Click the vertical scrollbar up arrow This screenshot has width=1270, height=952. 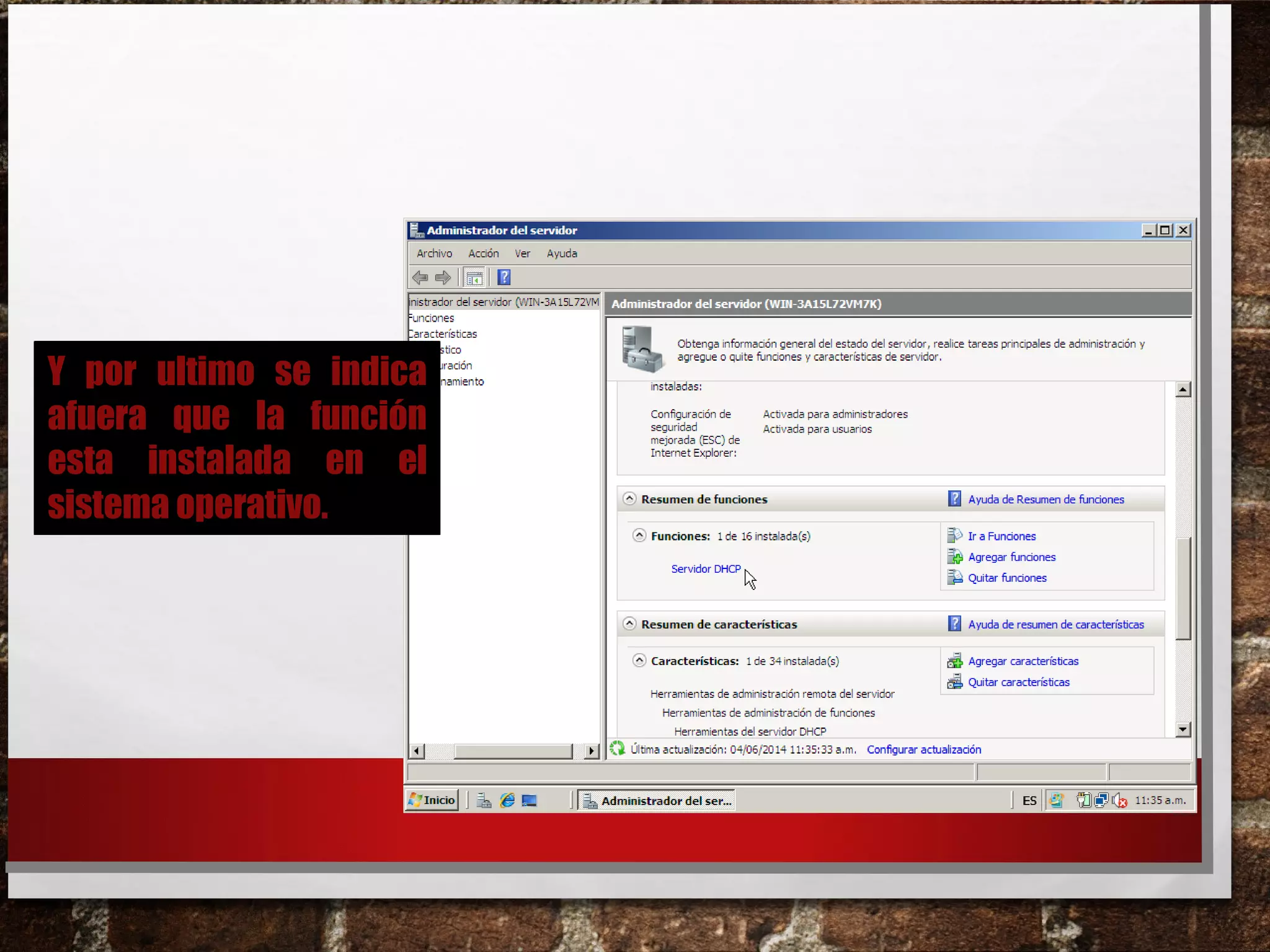[1183, 390]
